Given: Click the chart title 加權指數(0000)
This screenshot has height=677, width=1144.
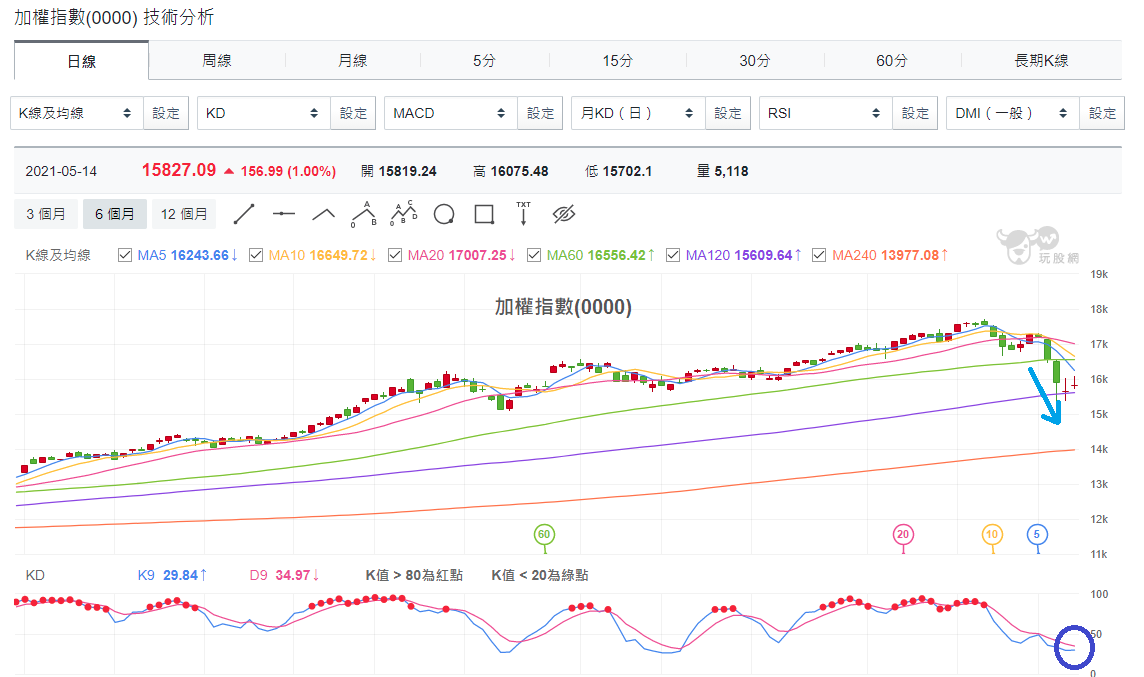Looking at the screenshot, I should [x=563, y=306].
